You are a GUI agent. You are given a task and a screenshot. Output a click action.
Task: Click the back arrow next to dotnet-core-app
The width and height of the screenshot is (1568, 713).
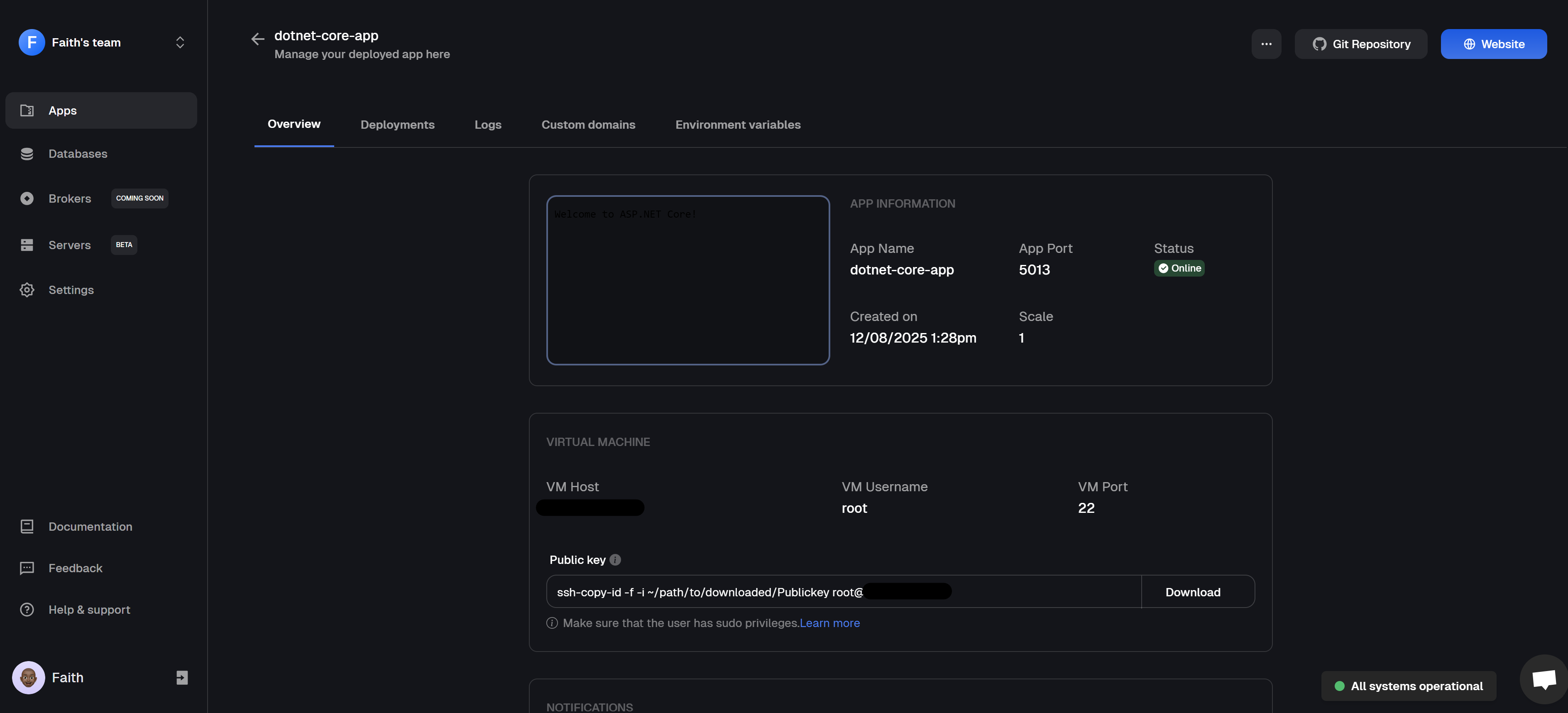pyautogui.click(x=257, y=38)
